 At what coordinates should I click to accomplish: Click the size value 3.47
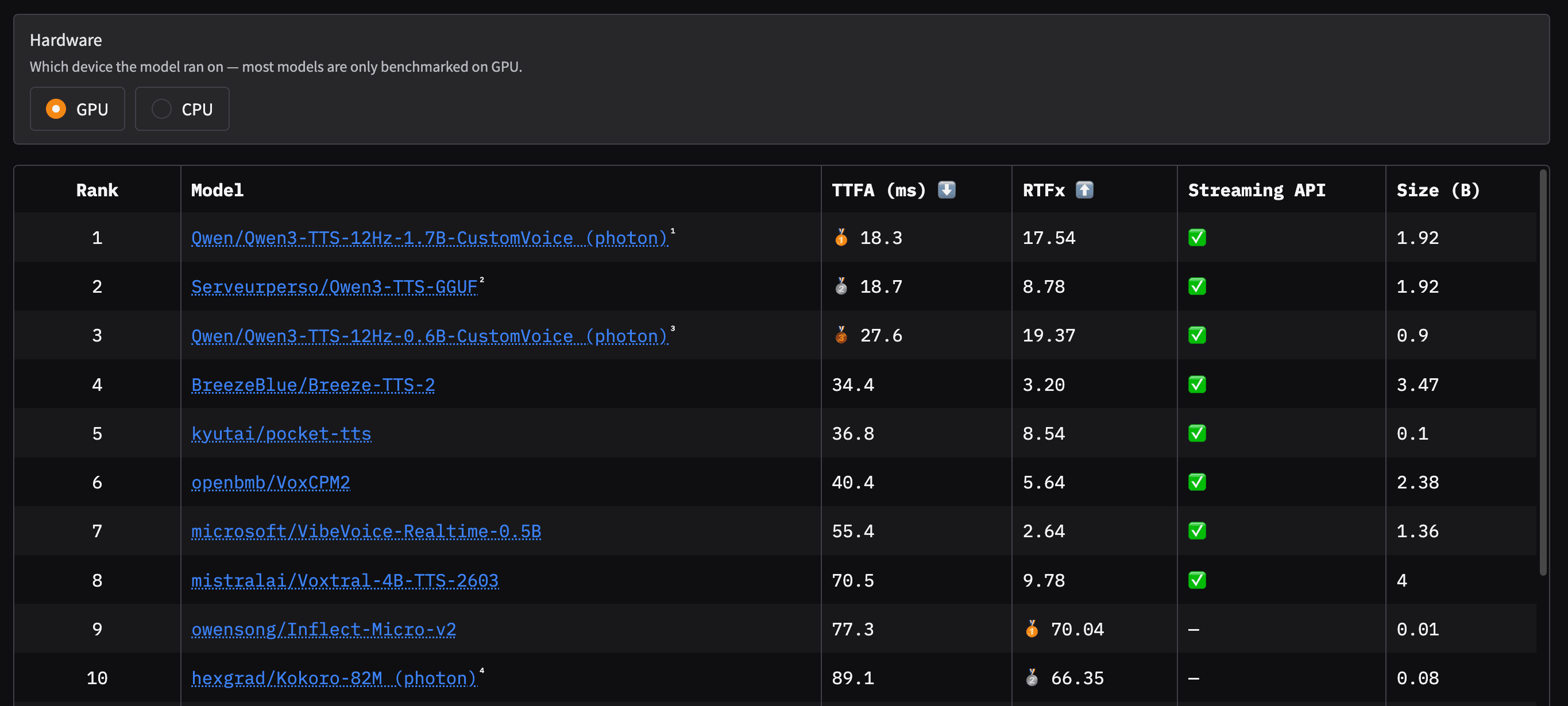point(1418,385)
